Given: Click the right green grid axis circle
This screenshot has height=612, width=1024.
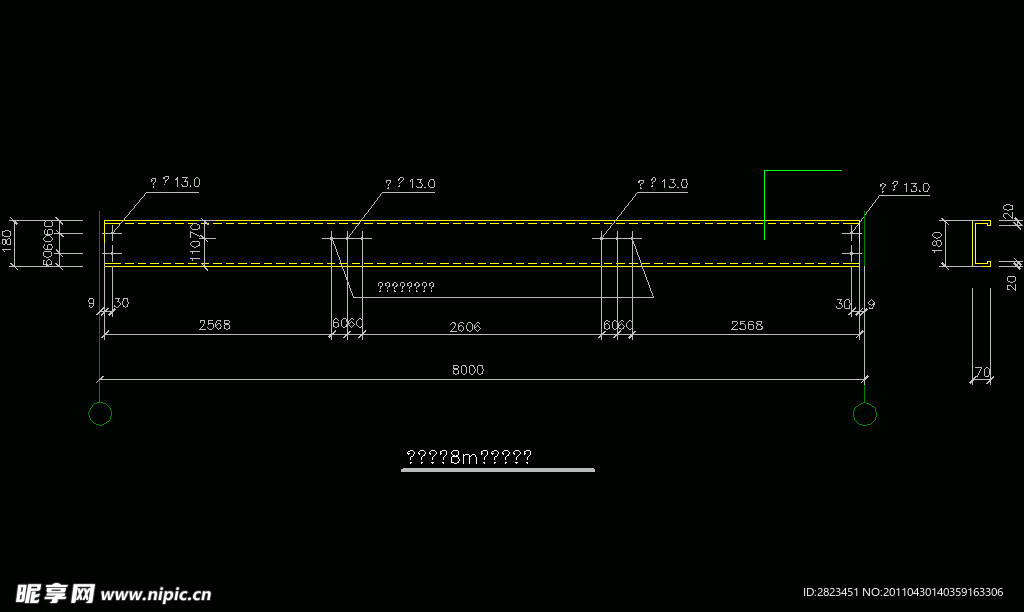Looking at the screenshot, I should (x=865, y=414).
